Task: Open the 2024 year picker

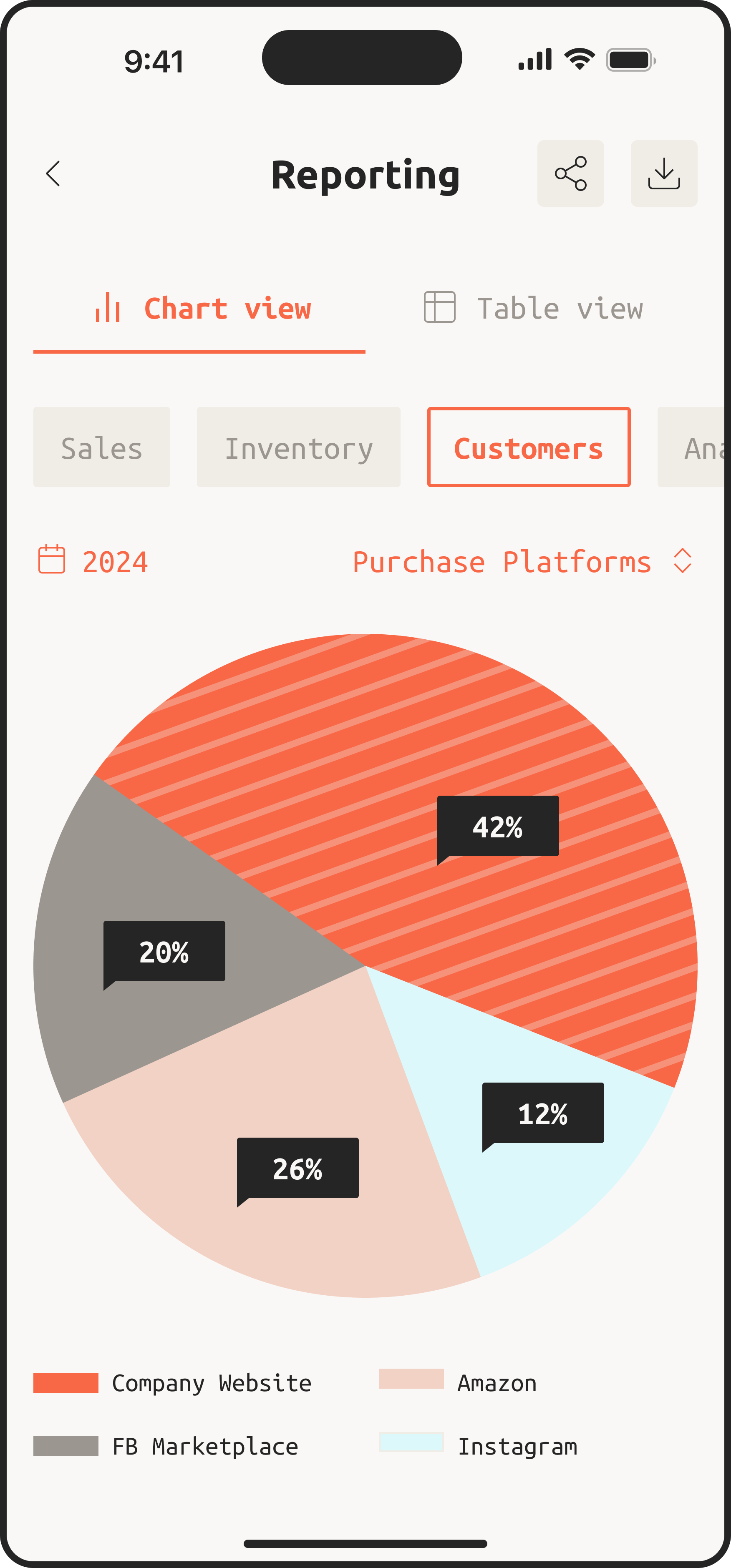Action: (x=115, y=561)
